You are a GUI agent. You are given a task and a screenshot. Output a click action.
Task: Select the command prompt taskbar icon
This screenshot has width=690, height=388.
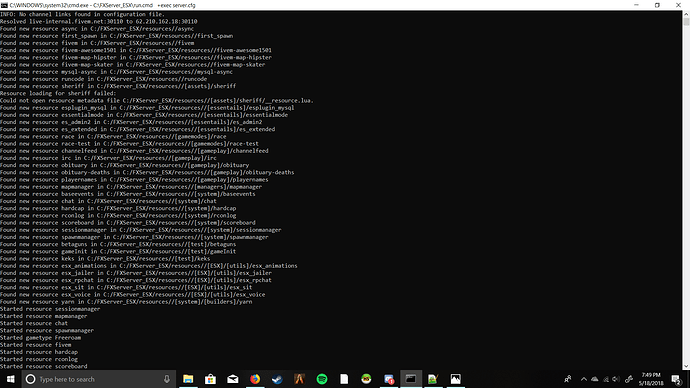(x=411, y=379)
